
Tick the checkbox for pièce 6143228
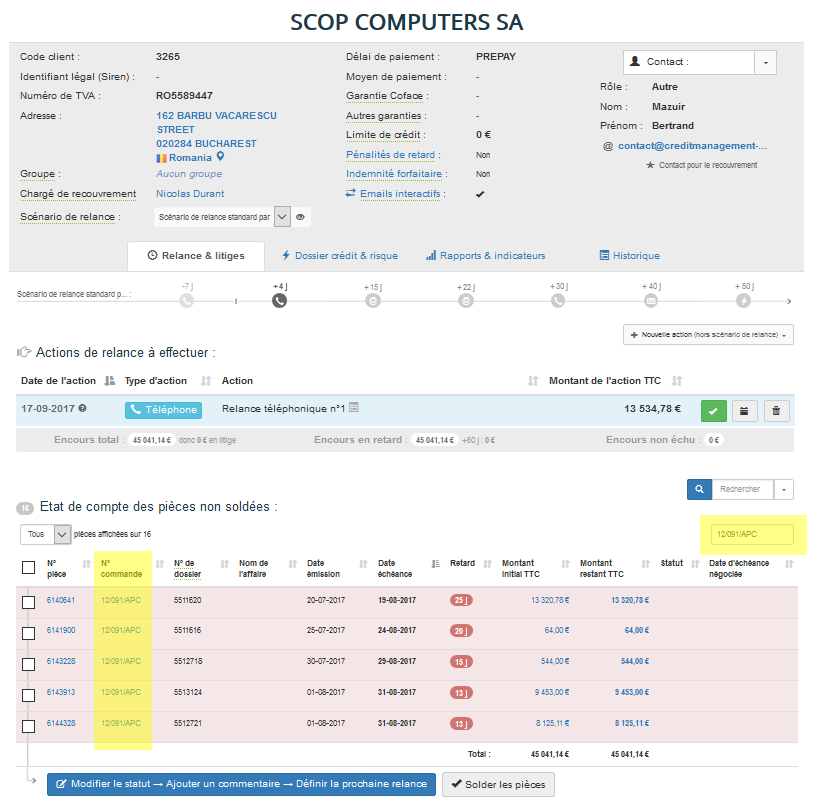(x=28, y=663)
